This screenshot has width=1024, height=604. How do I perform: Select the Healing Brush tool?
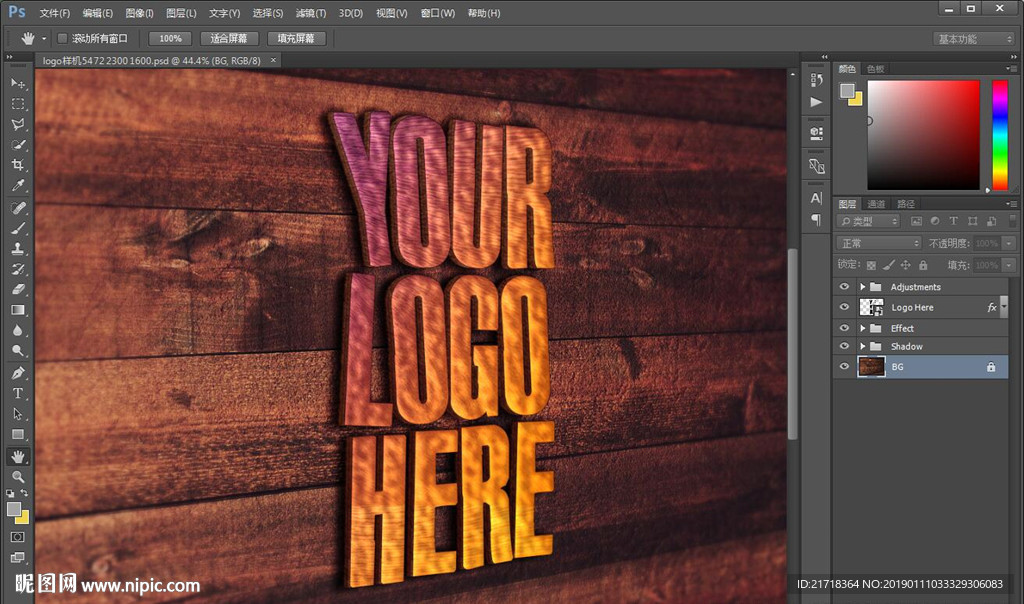tap(18, 208)
